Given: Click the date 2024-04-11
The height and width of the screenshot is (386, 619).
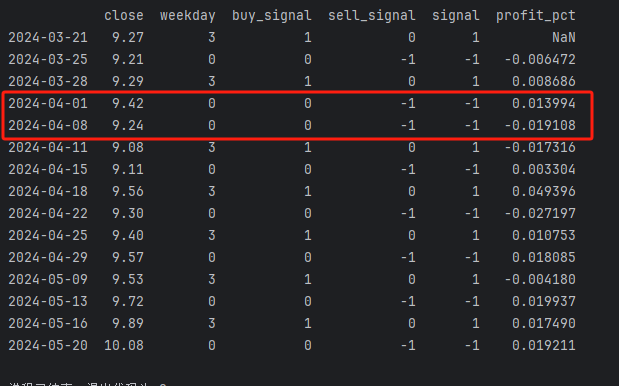Looking at the screenshot, I should coord(48,148).
